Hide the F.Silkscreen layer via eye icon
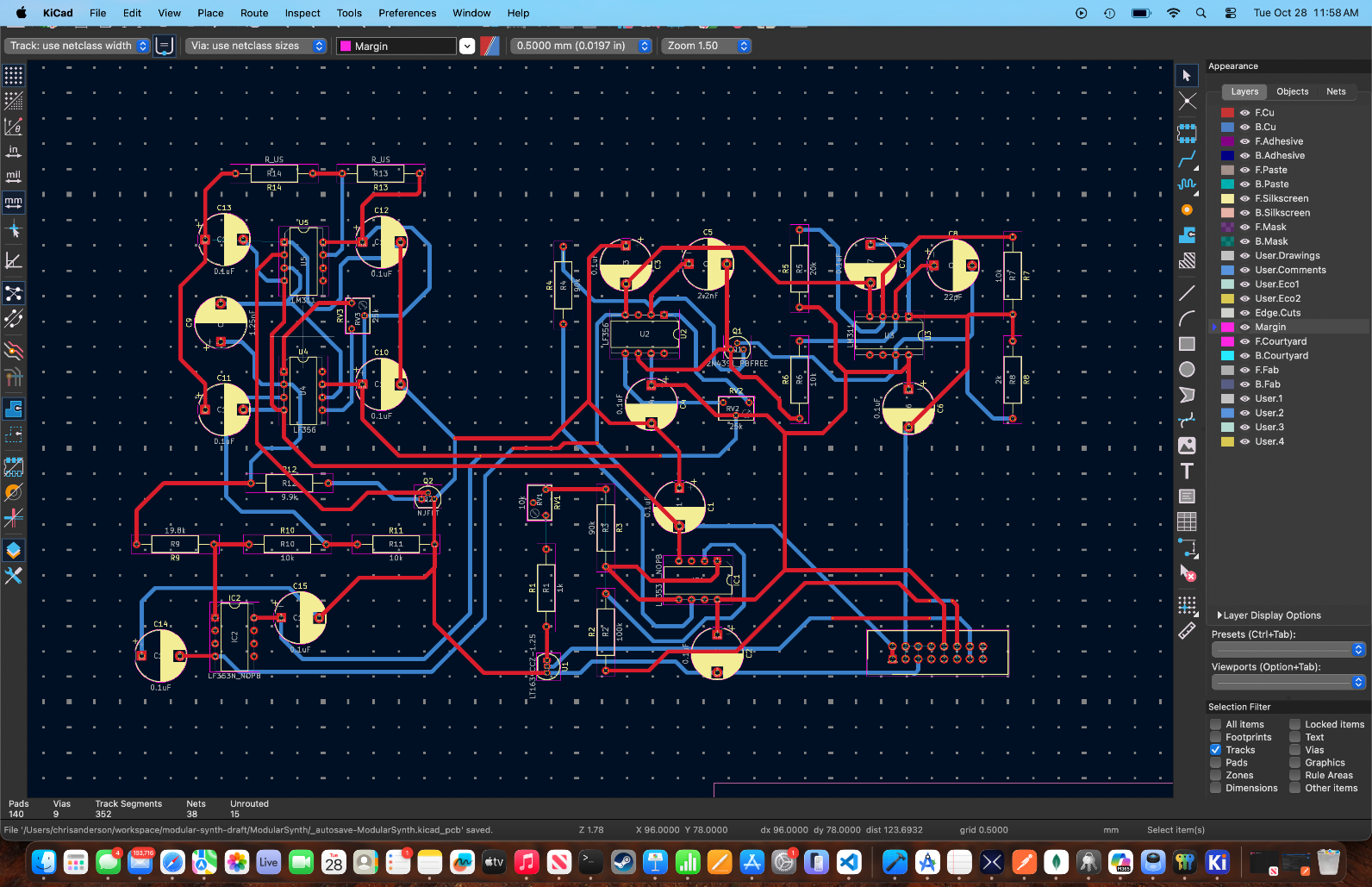 click(1244, 198)
